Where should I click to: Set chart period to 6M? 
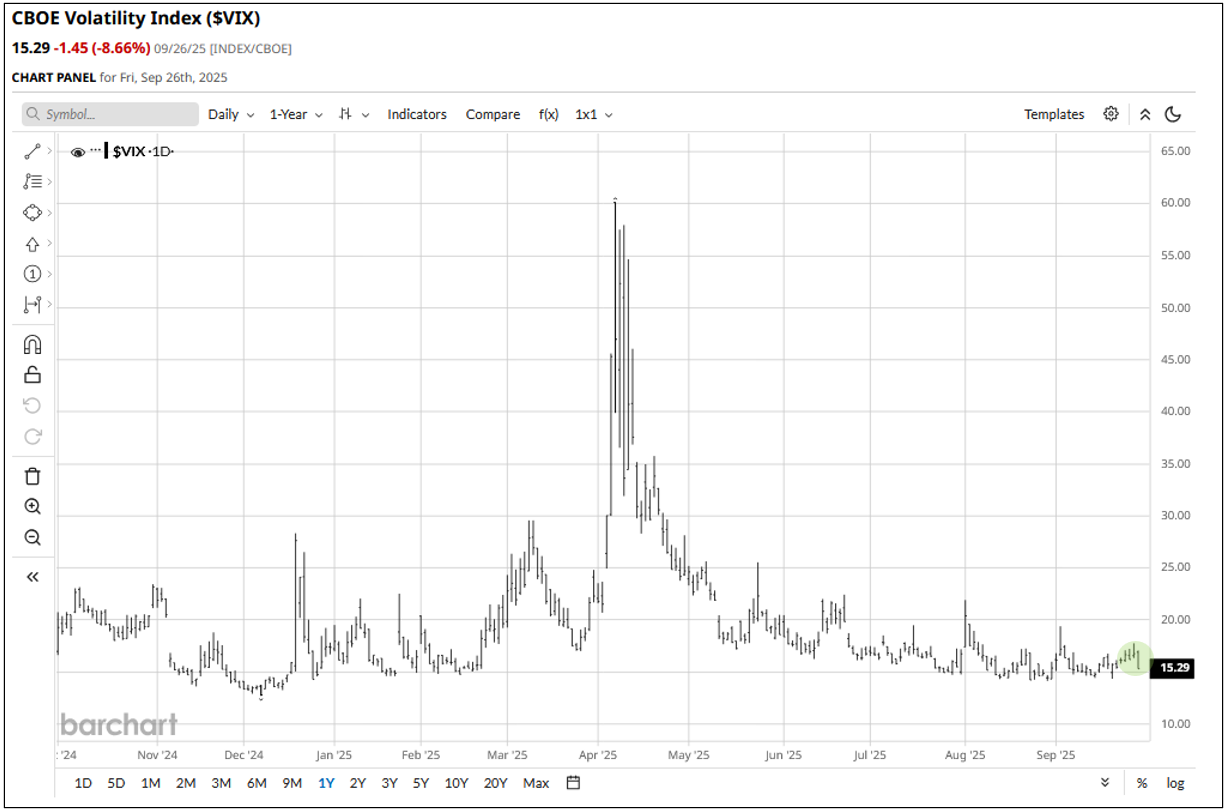coord(256,783)
